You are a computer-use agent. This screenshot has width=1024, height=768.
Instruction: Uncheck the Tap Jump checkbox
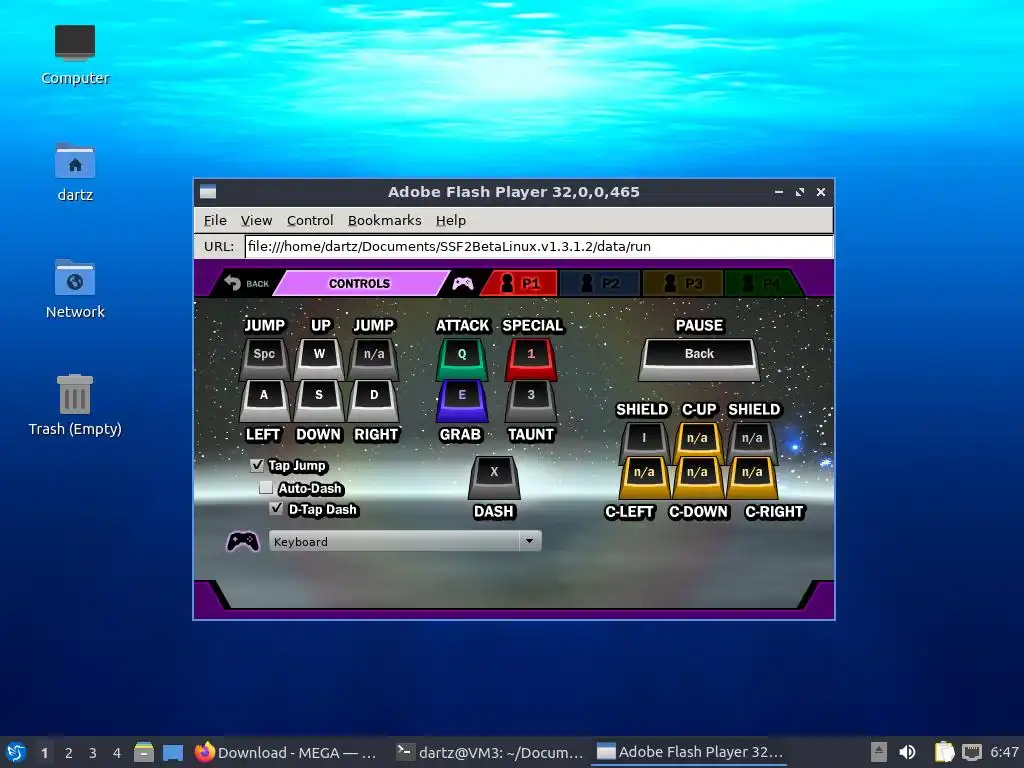coord(257,466)
